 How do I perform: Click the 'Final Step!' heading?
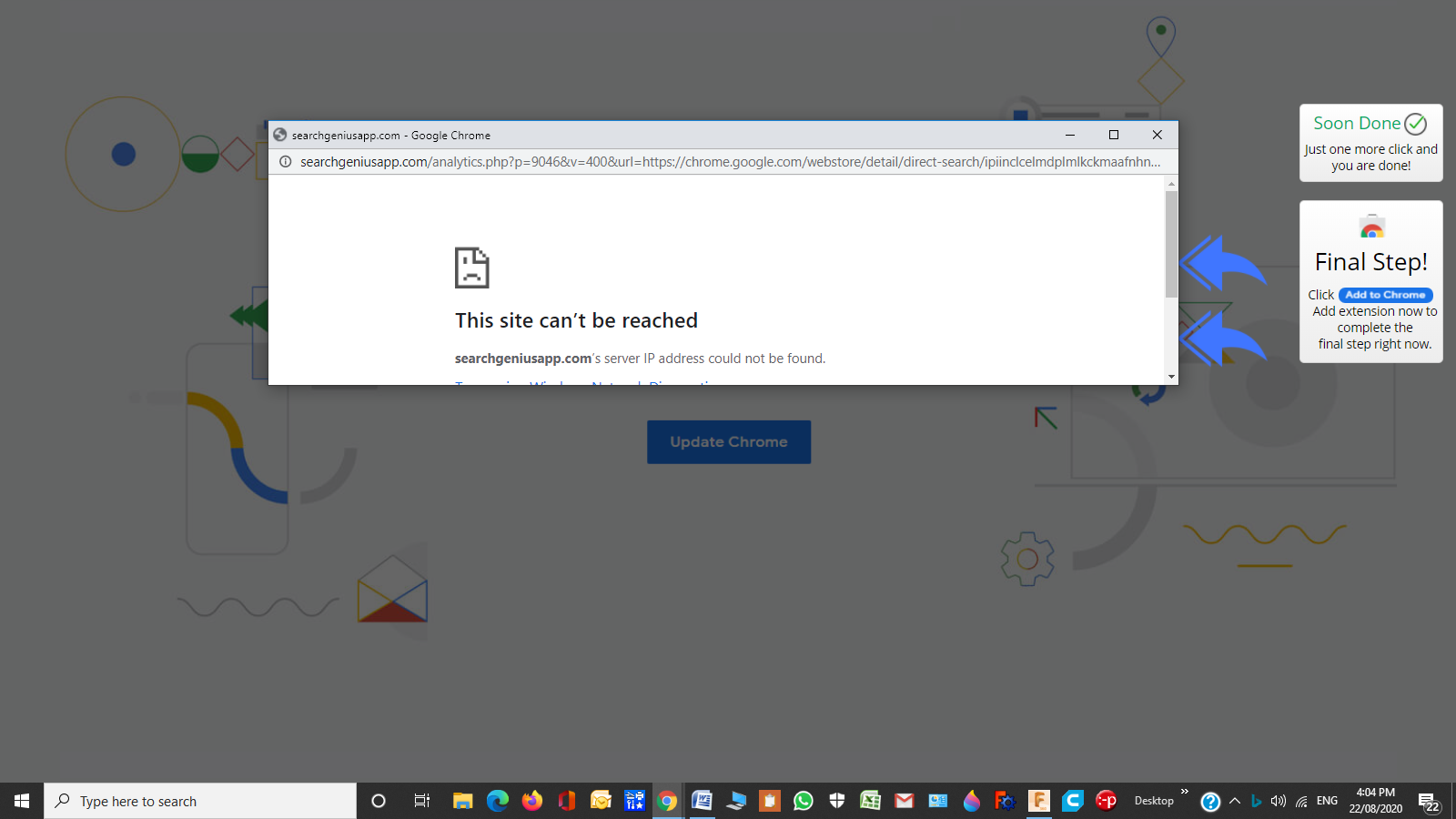[1371, 262]
